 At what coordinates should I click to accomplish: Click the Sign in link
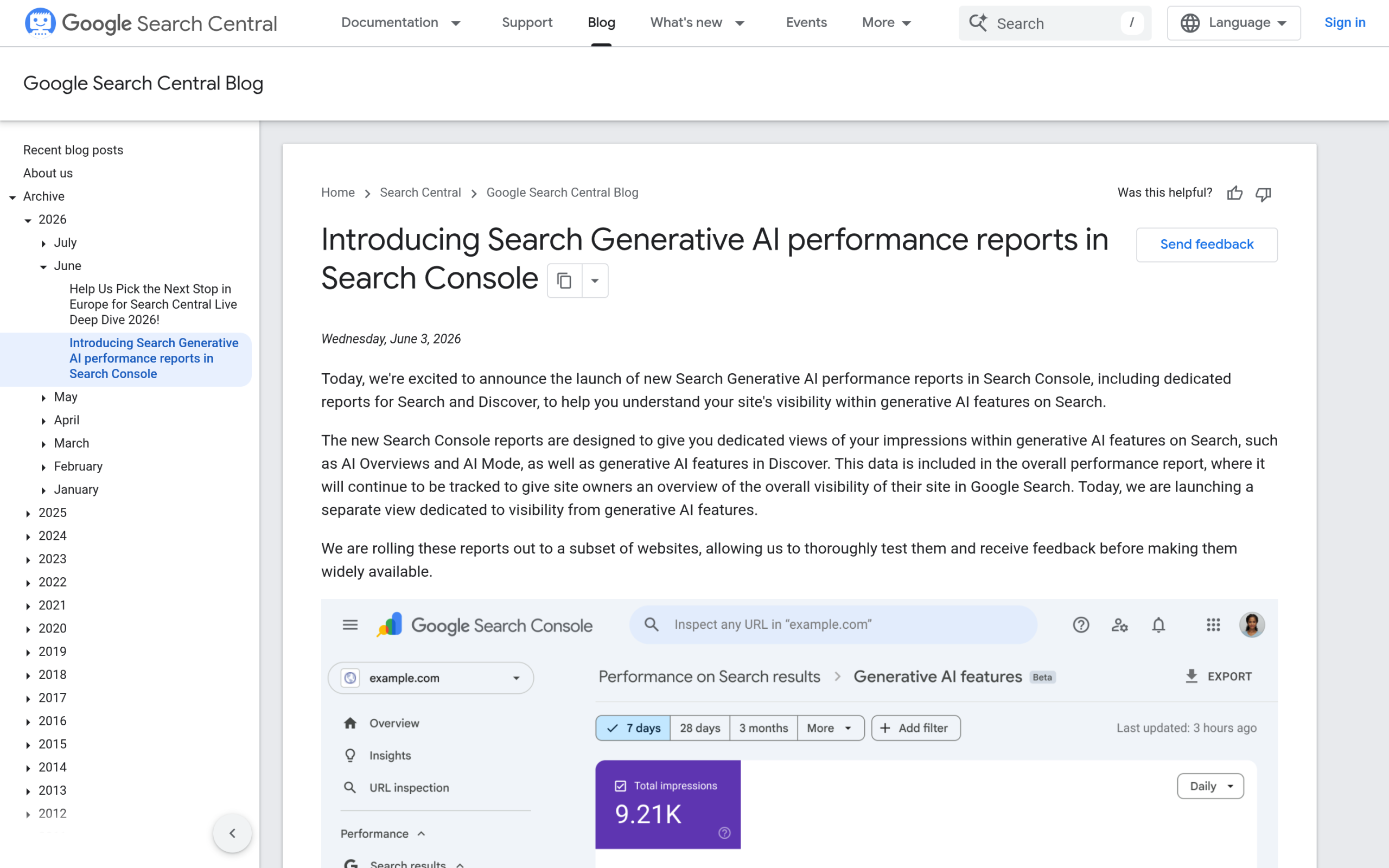pyautogui.click(x=1344, y=23)
